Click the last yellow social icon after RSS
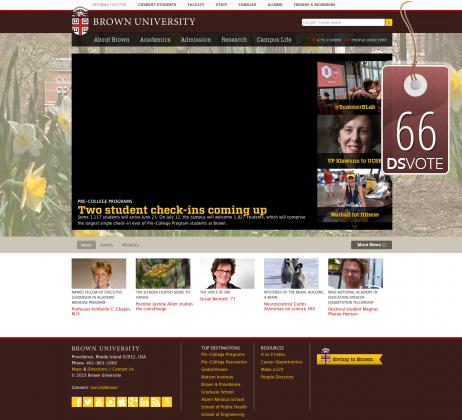This screenshot has height=420, width=462. (x=167, y=402)
